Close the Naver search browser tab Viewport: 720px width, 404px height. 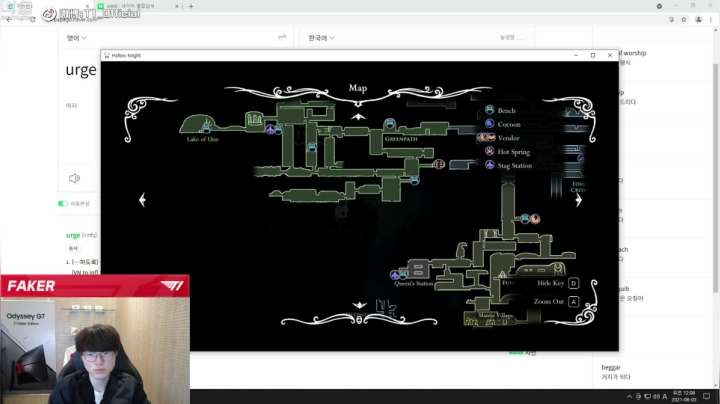tap(176, 6)
